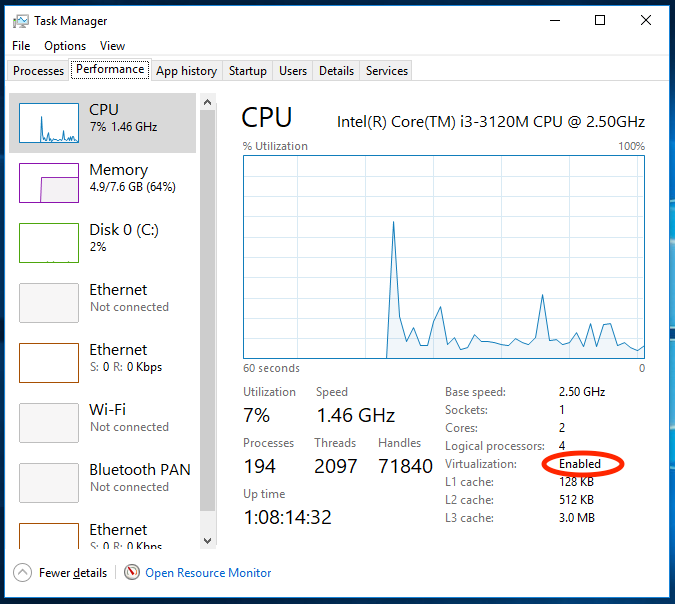675x604 pixels.
Task: Select the Wi-Fi thumbnail box
Action: click(x=49, y=423)
